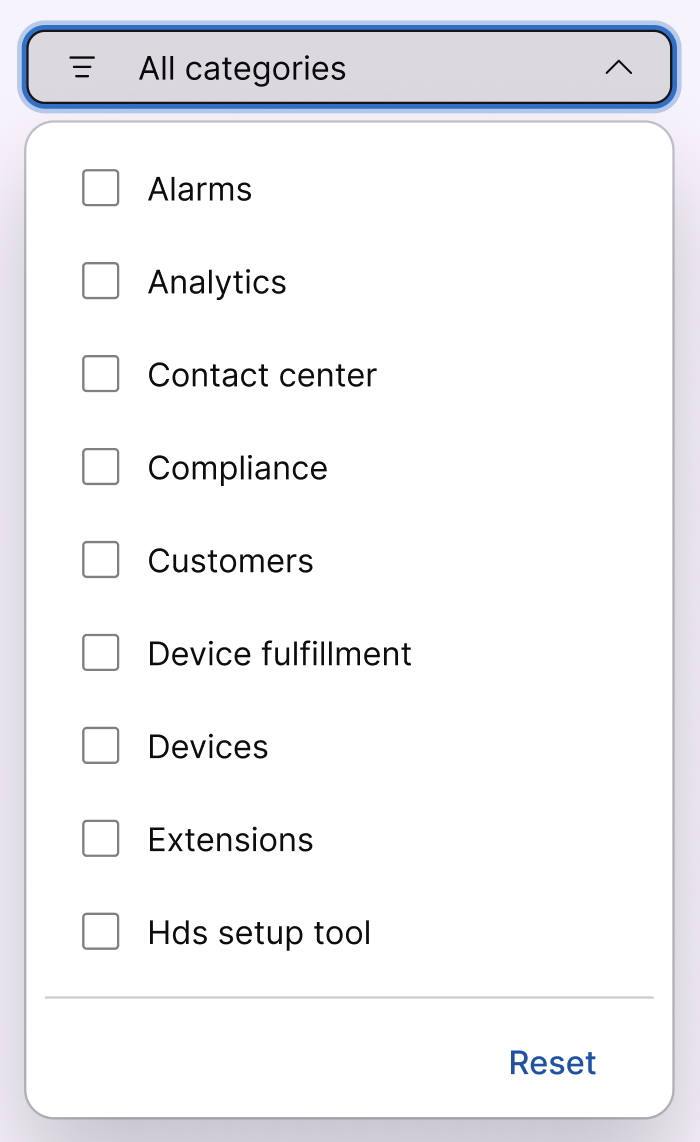Enable the Customers filter checkbox

tap(100, 559)
